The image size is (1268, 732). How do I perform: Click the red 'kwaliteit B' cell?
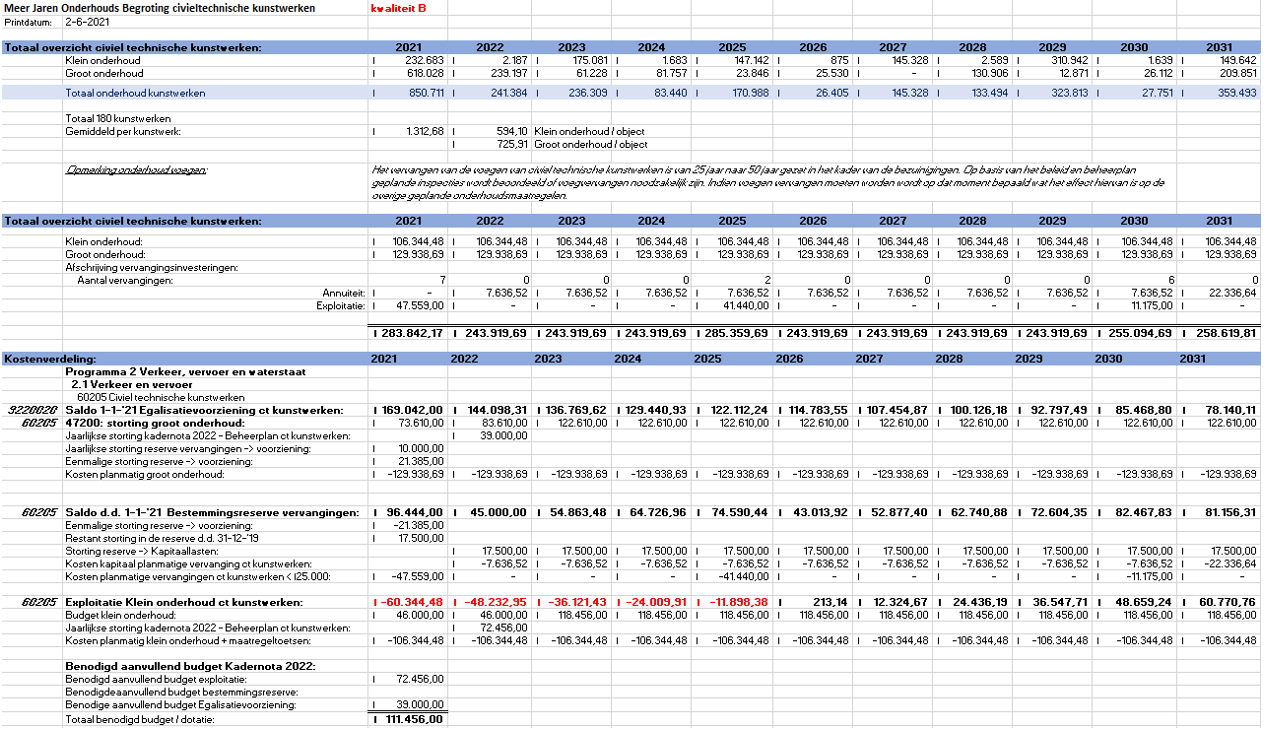398,8
